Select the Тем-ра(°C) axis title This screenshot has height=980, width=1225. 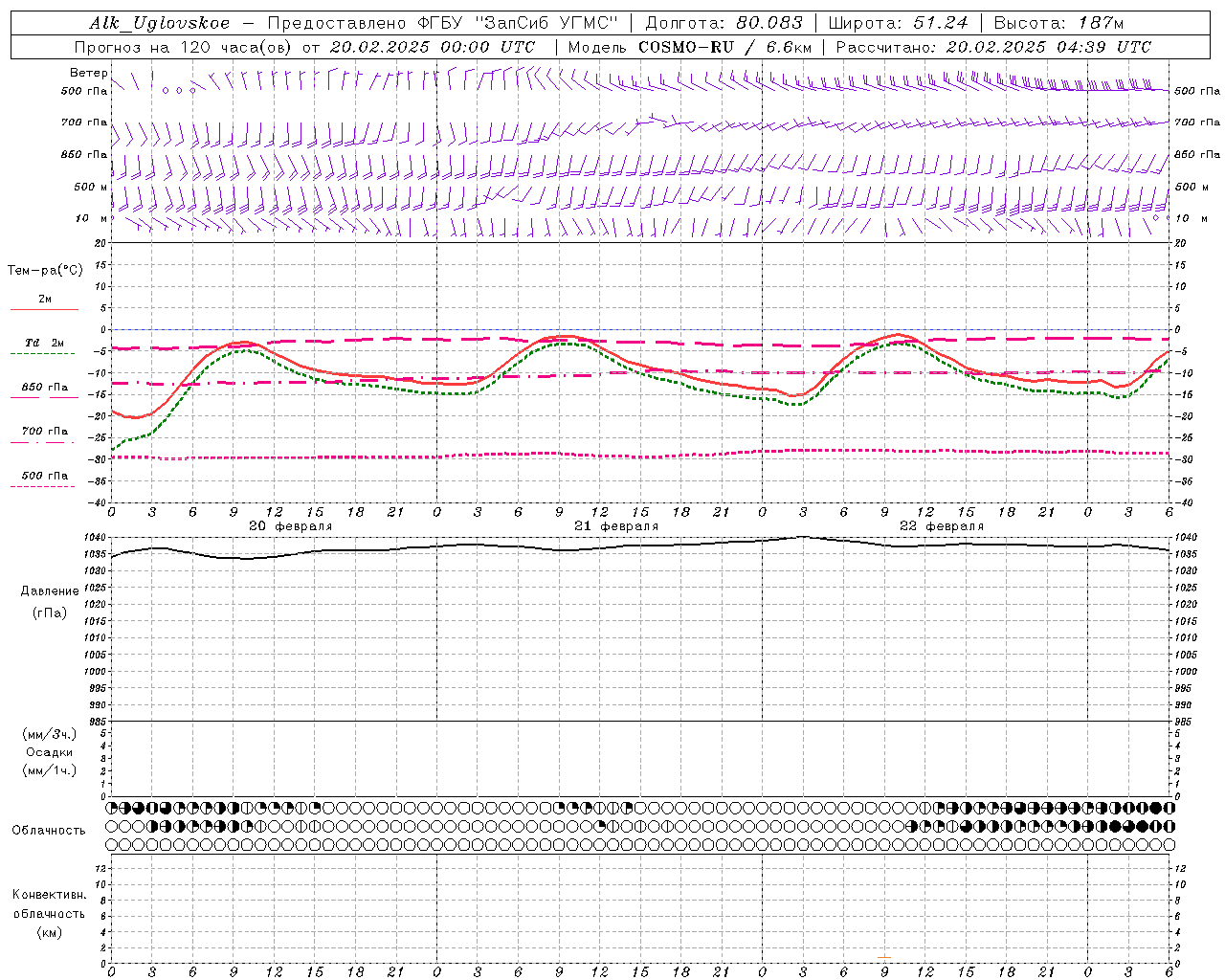45,271
